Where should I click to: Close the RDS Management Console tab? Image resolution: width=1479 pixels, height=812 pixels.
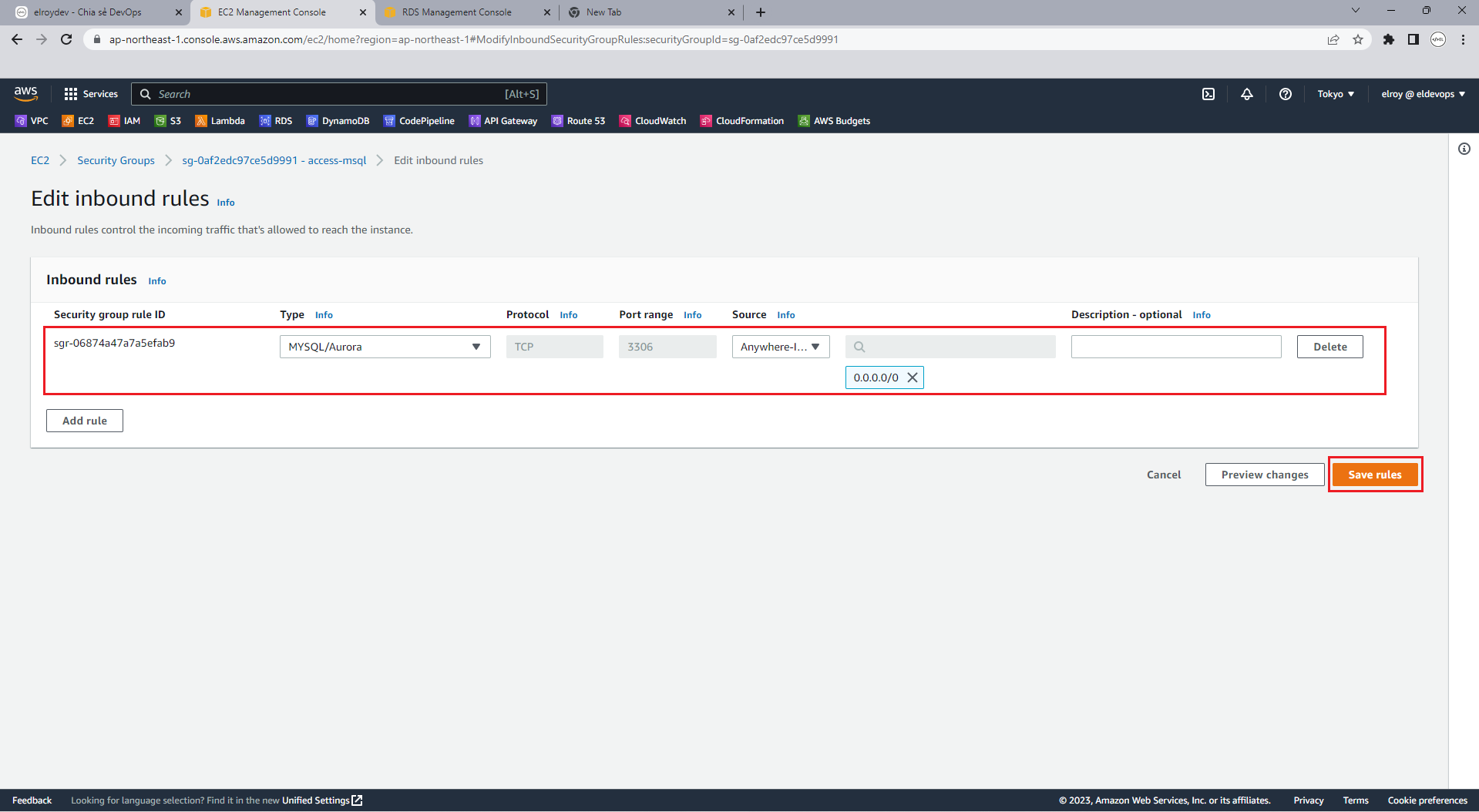[547, 12]
